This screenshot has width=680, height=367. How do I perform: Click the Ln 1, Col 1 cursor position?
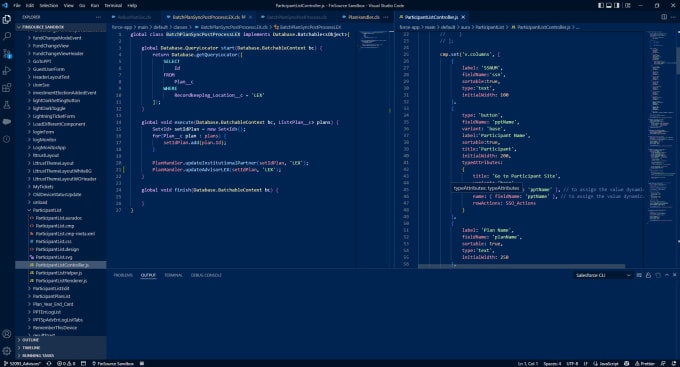(528, 364)
